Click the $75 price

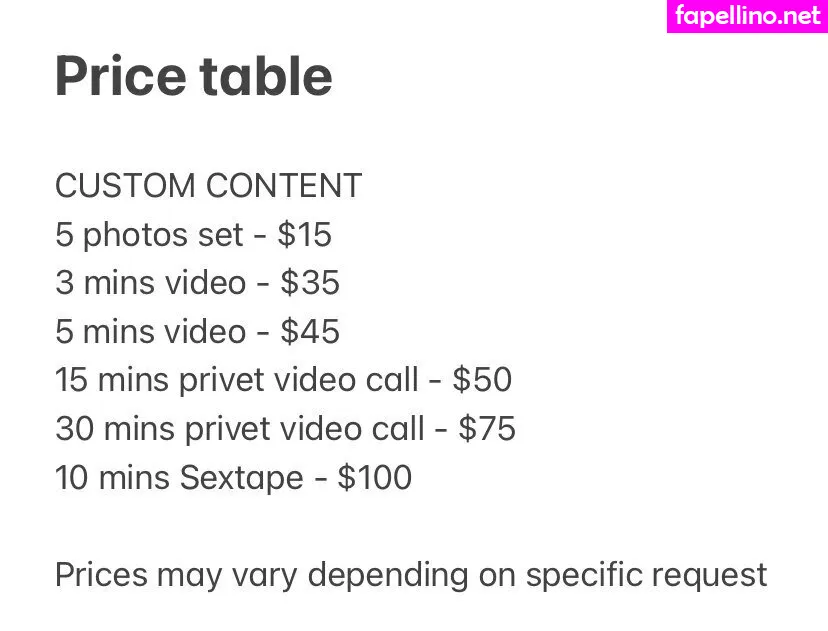(487, 429)
